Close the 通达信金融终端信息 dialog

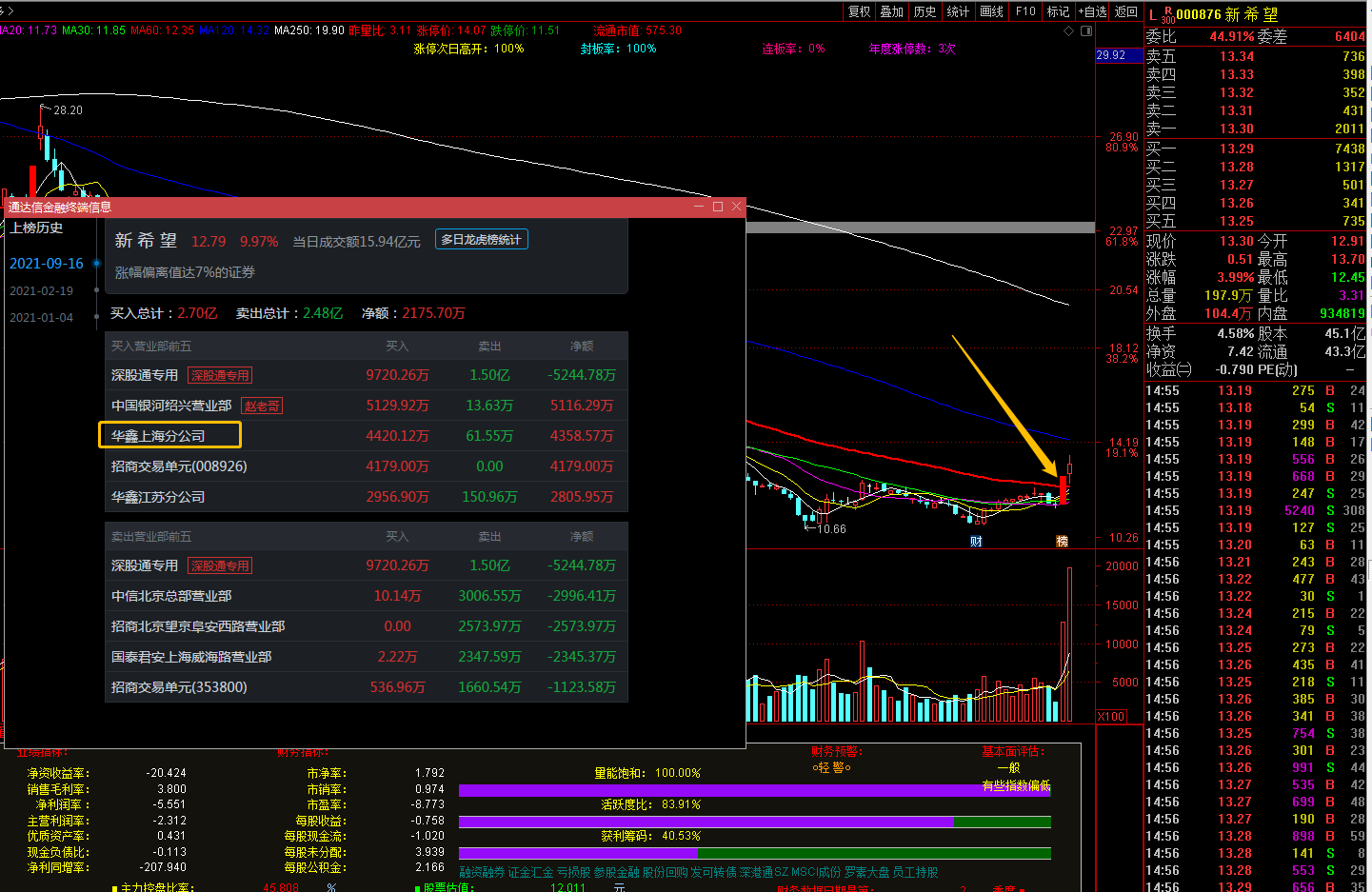737,207
